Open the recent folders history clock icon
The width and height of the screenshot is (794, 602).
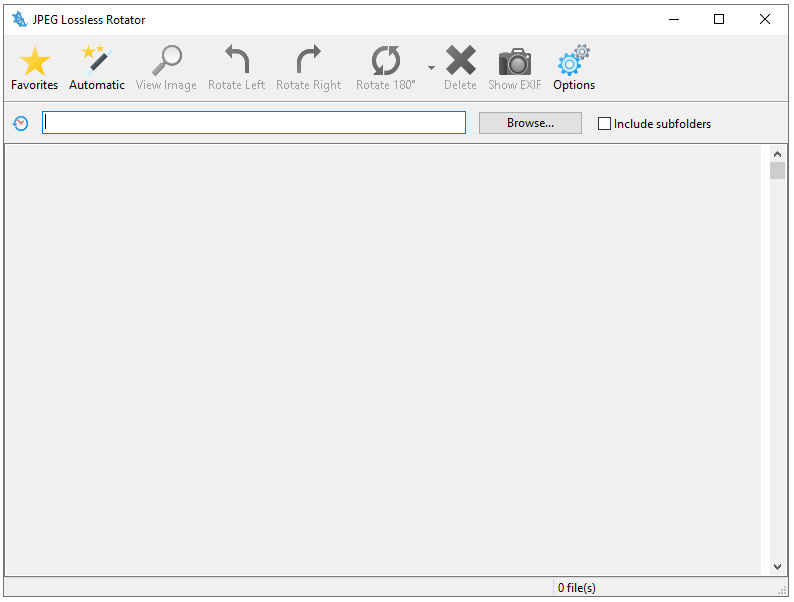point(21,124)
